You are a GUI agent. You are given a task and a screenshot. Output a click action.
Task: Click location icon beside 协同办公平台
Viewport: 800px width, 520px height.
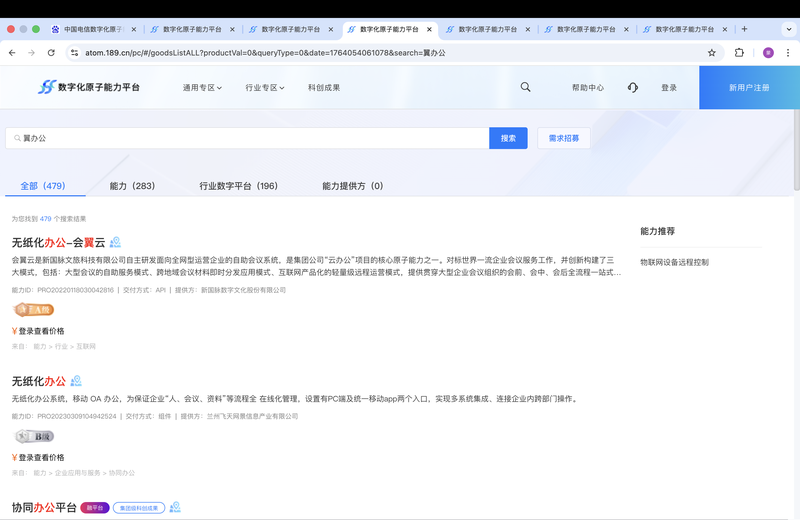coord(175,507)
